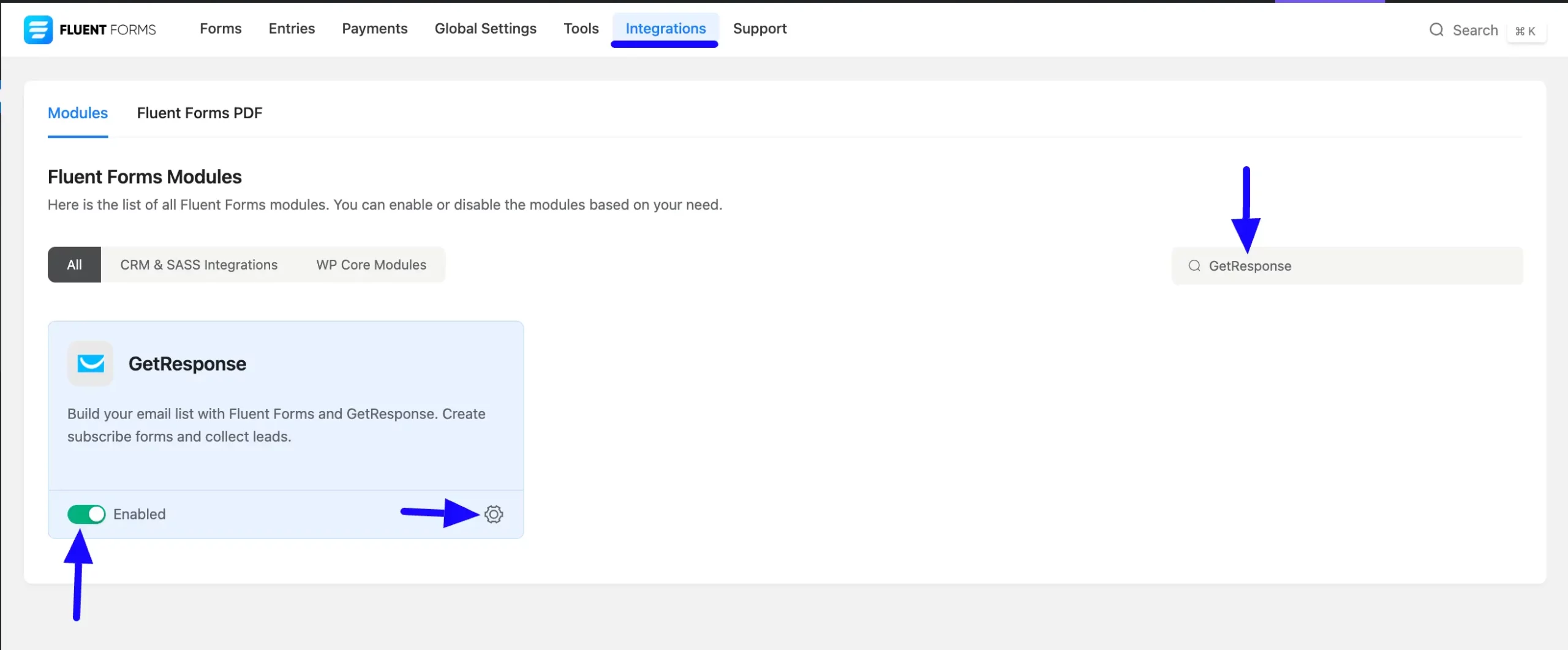Open the Forms menu
1568x650 pixels.
221,29
